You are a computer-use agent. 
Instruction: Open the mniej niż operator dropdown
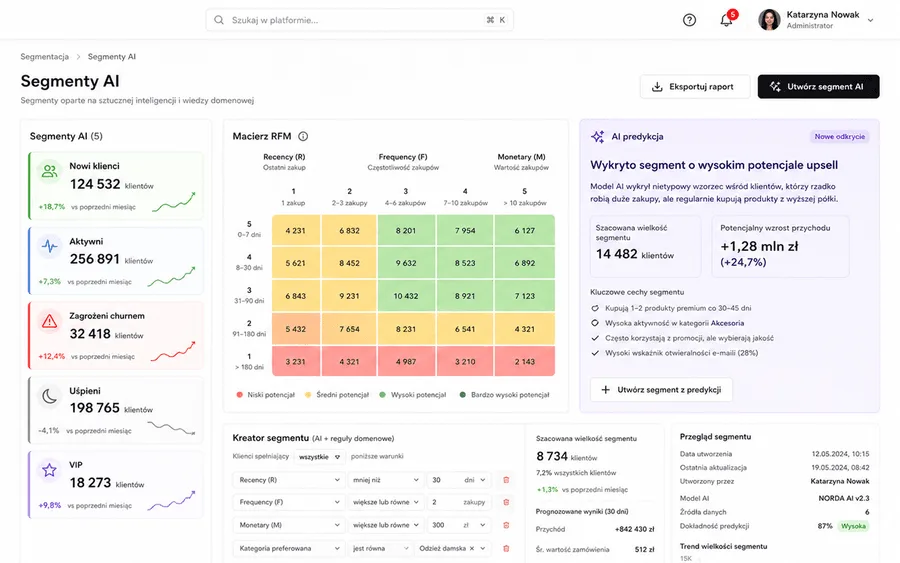pyautogui.click(x=386, y=480)
